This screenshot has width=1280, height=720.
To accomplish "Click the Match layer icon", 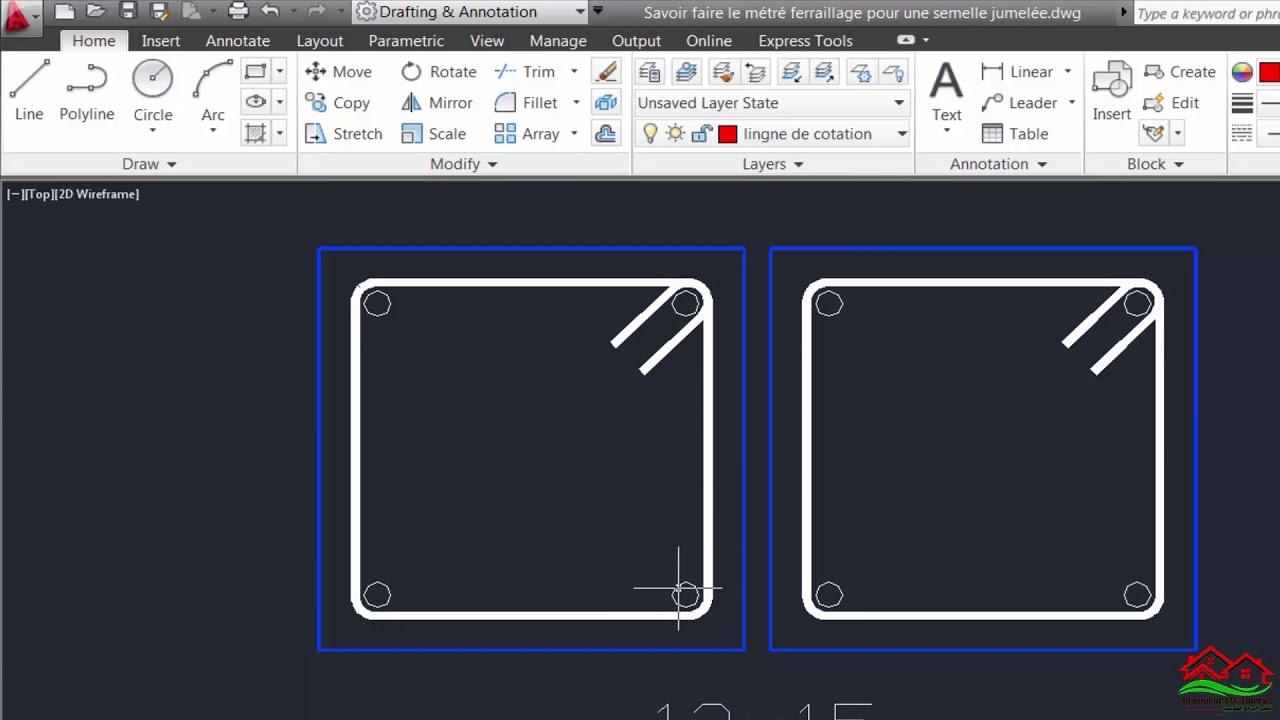I will [x=722, y=72].
